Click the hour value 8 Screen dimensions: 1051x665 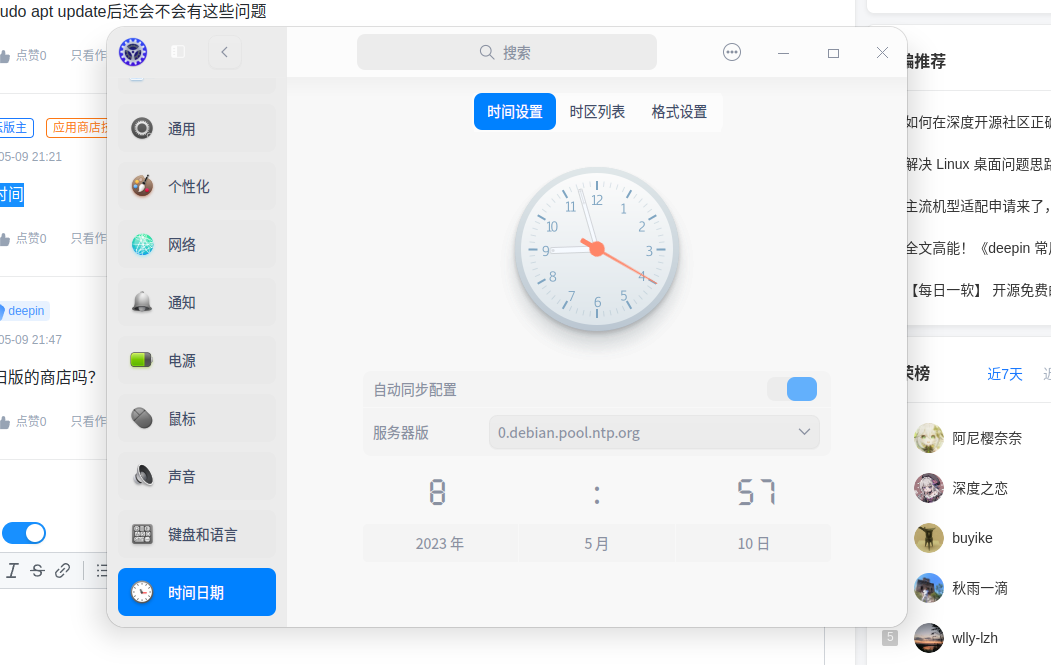click(438, 493)
